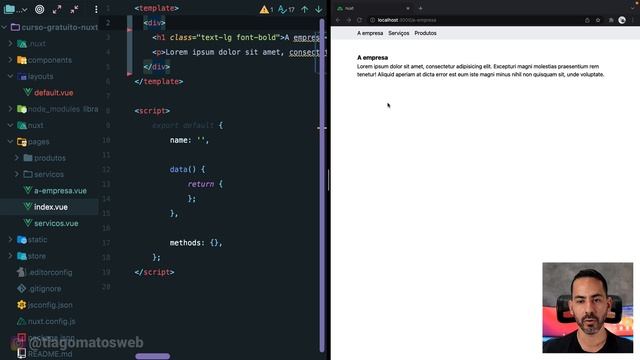Click the 'A empresa' page heading
Screen dimensions: 640x360
[372, 58]
